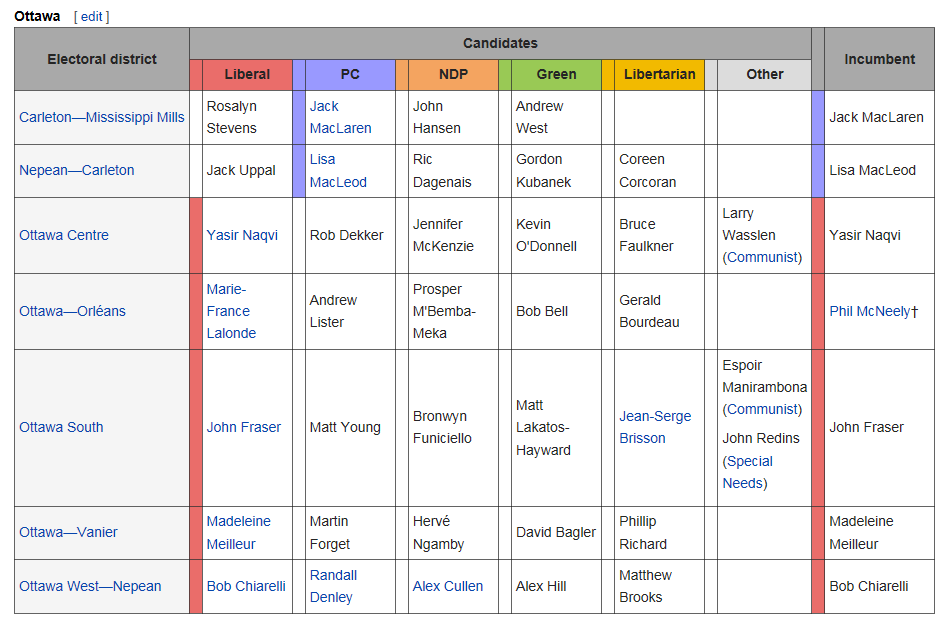Viewport: 942px width, 619px height.
Task: Click the Green party column header
Action: [x=556, y=74]
